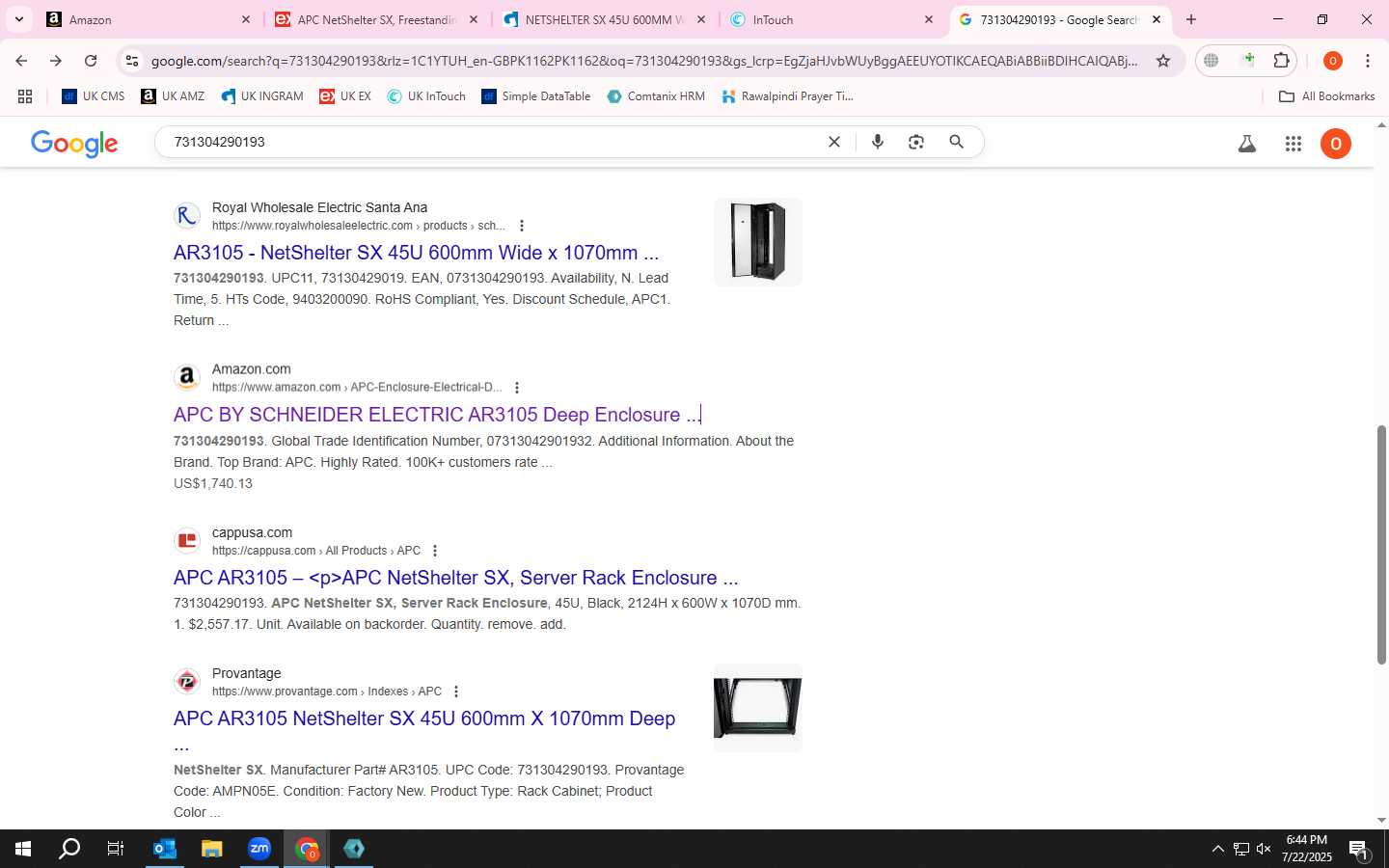Open UK InTouch bookmark

click(x=426, y=96)
